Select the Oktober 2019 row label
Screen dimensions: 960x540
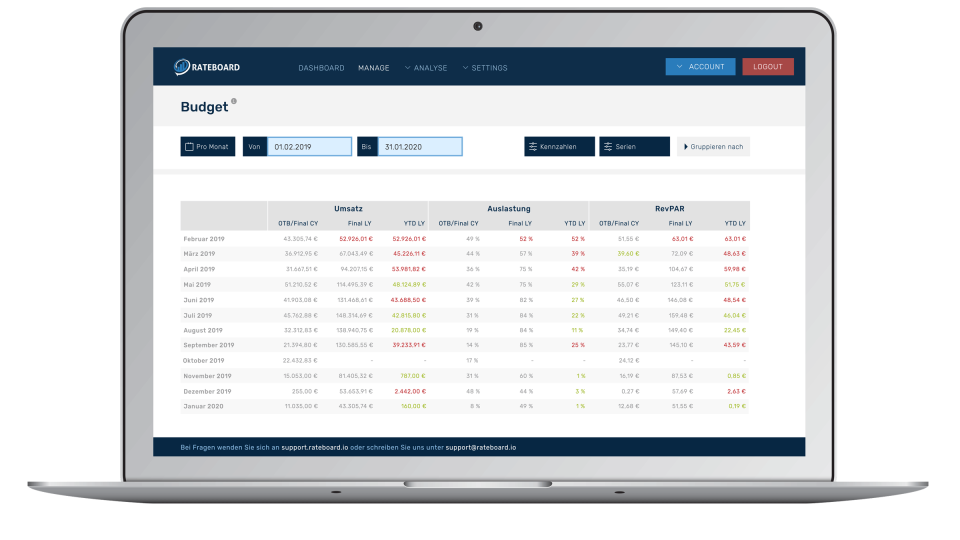204,361
